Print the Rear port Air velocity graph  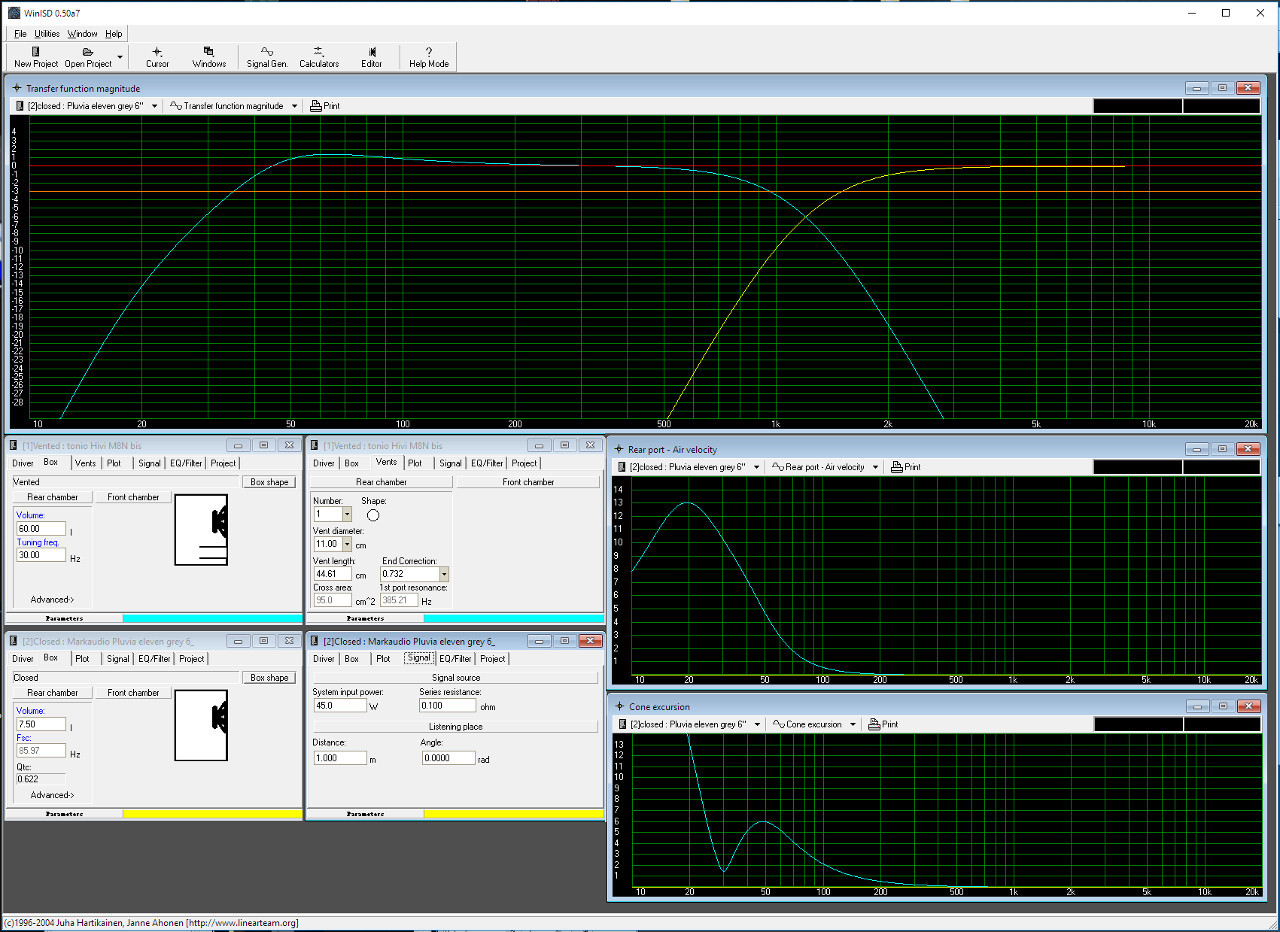point(905,467)
